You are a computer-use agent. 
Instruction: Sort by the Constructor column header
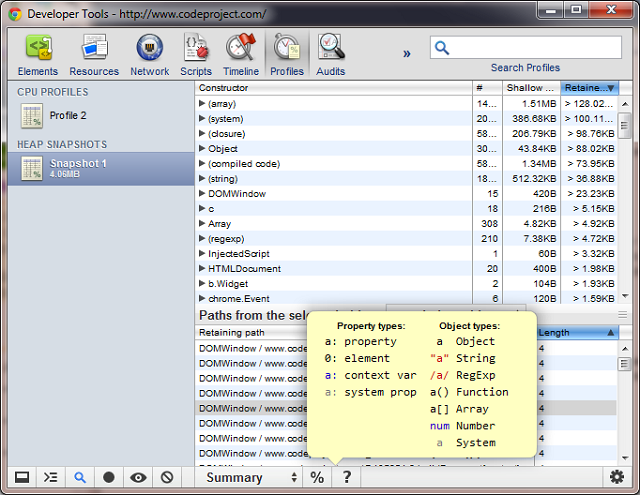(333, 88)
